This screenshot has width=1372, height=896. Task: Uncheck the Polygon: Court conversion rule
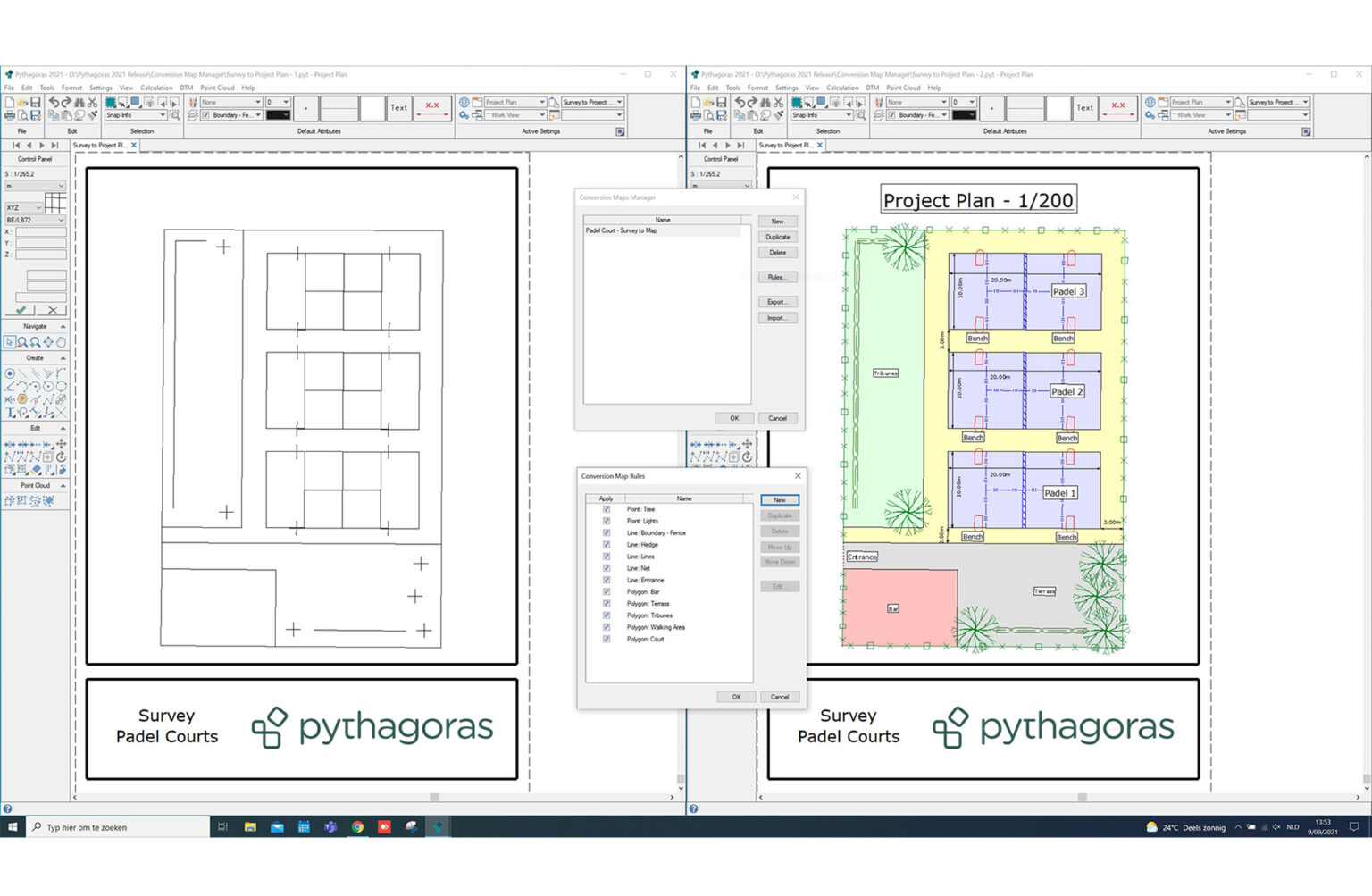(x=607, y=640)
